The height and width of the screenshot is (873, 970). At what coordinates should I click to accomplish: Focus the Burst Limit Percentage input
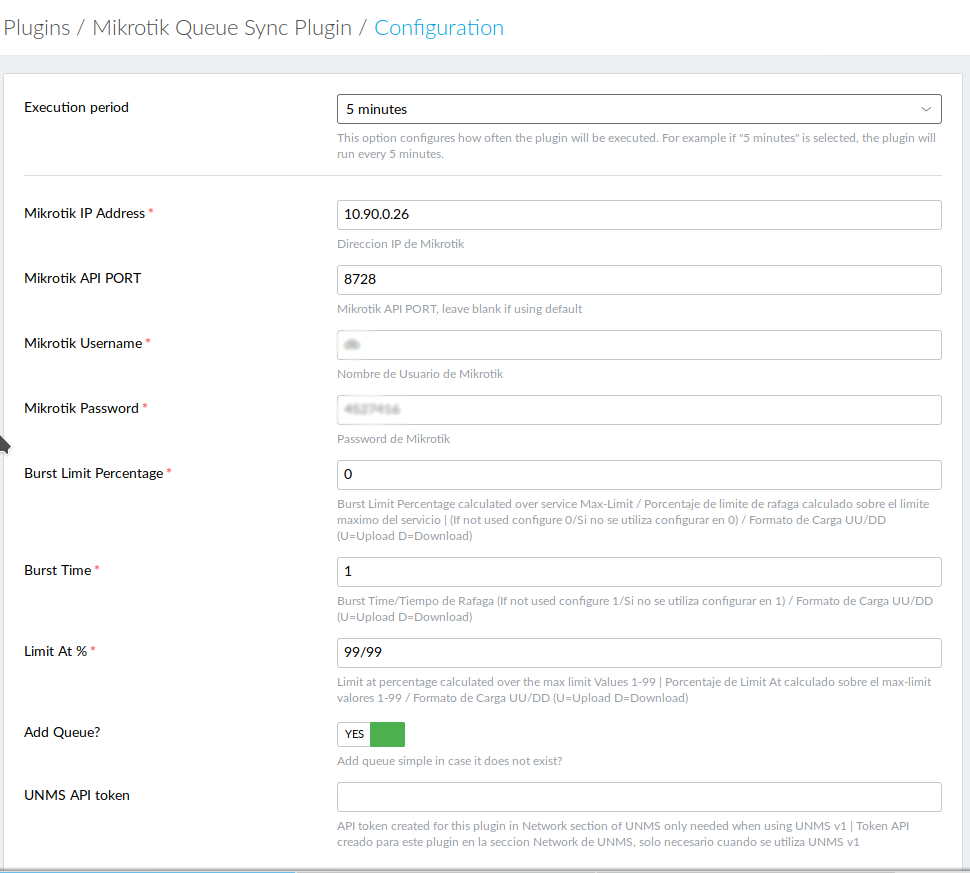[638, 474]
